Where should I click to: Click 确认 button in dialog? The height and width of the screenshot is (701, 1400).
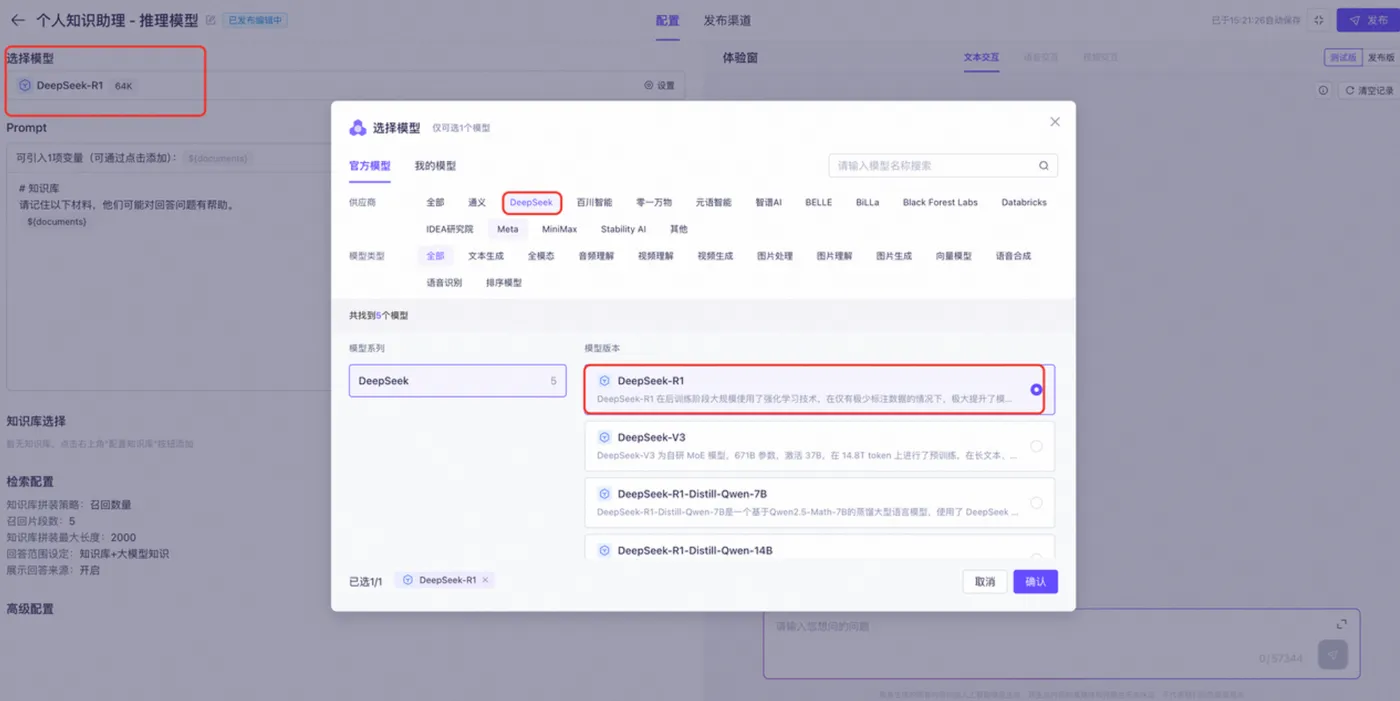pyautogui.click(x=1035, y=581)
